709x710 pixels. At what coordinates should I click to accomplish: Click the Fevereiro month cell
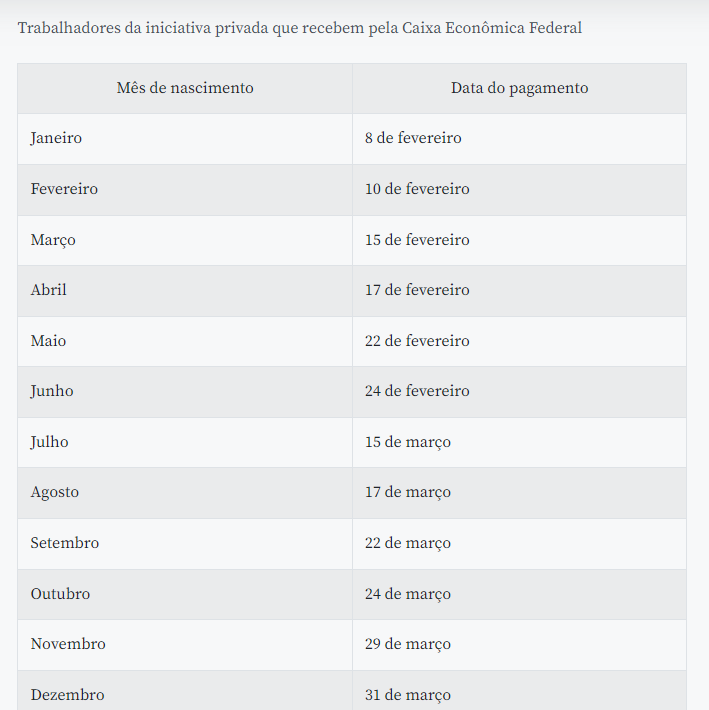64,189
